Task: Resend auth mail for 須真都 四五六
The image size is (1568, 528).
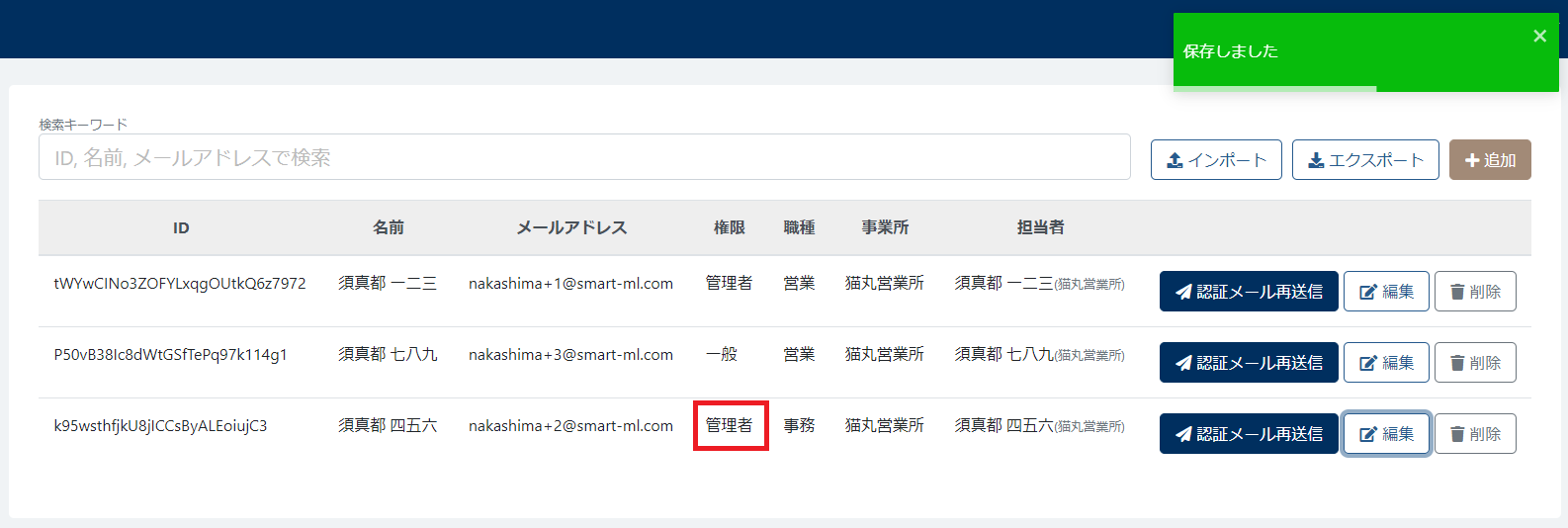Action: 1248,434
